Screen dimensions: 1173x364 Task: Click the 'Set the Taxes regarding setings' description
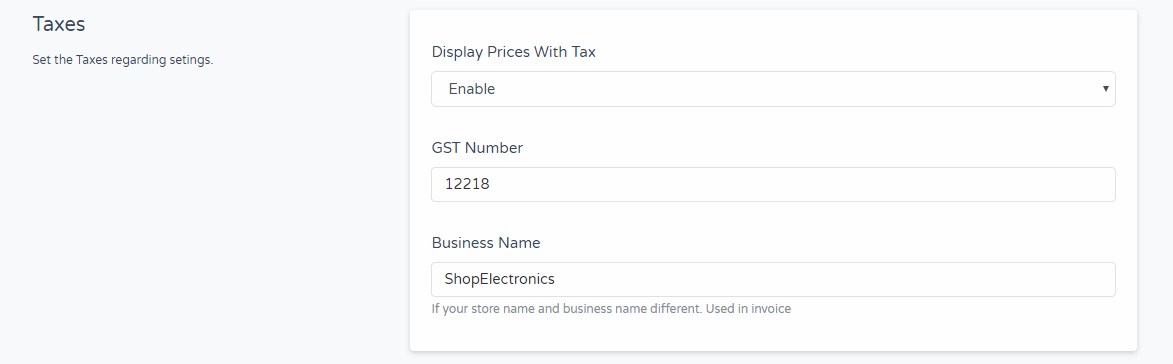click(123, 60)
